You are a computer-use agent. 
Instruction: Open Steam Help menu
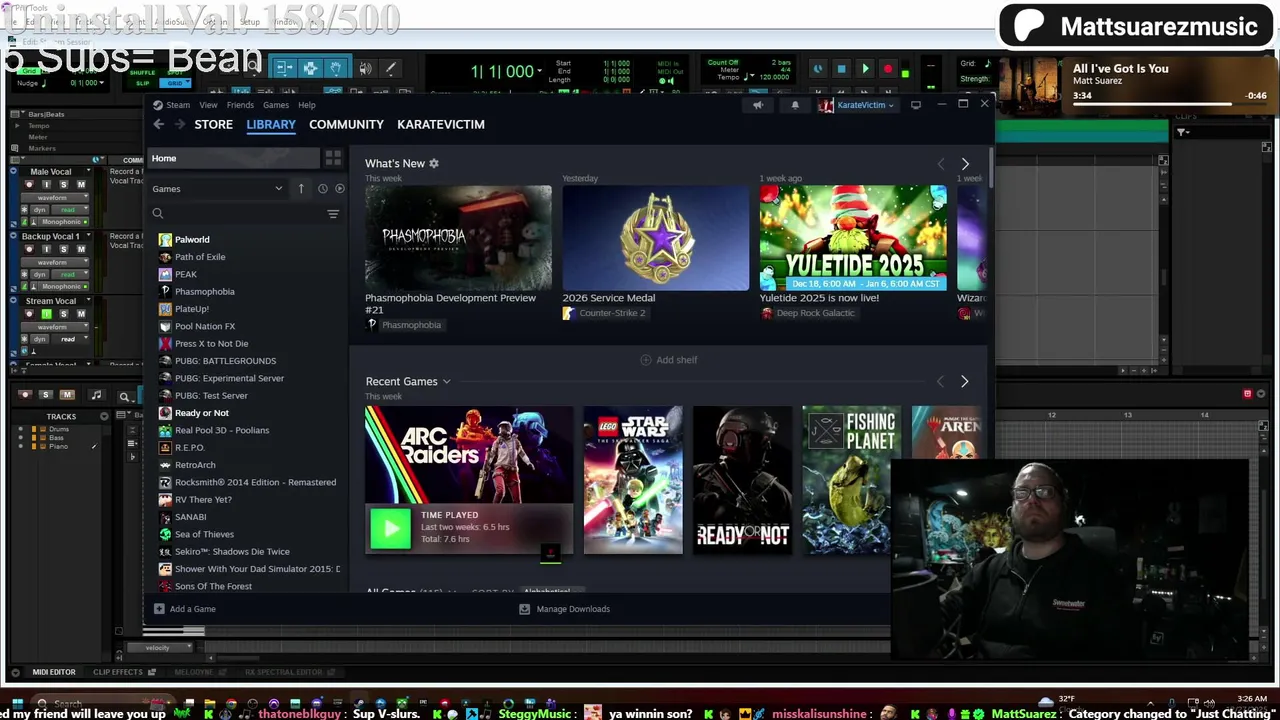(307, 105)
